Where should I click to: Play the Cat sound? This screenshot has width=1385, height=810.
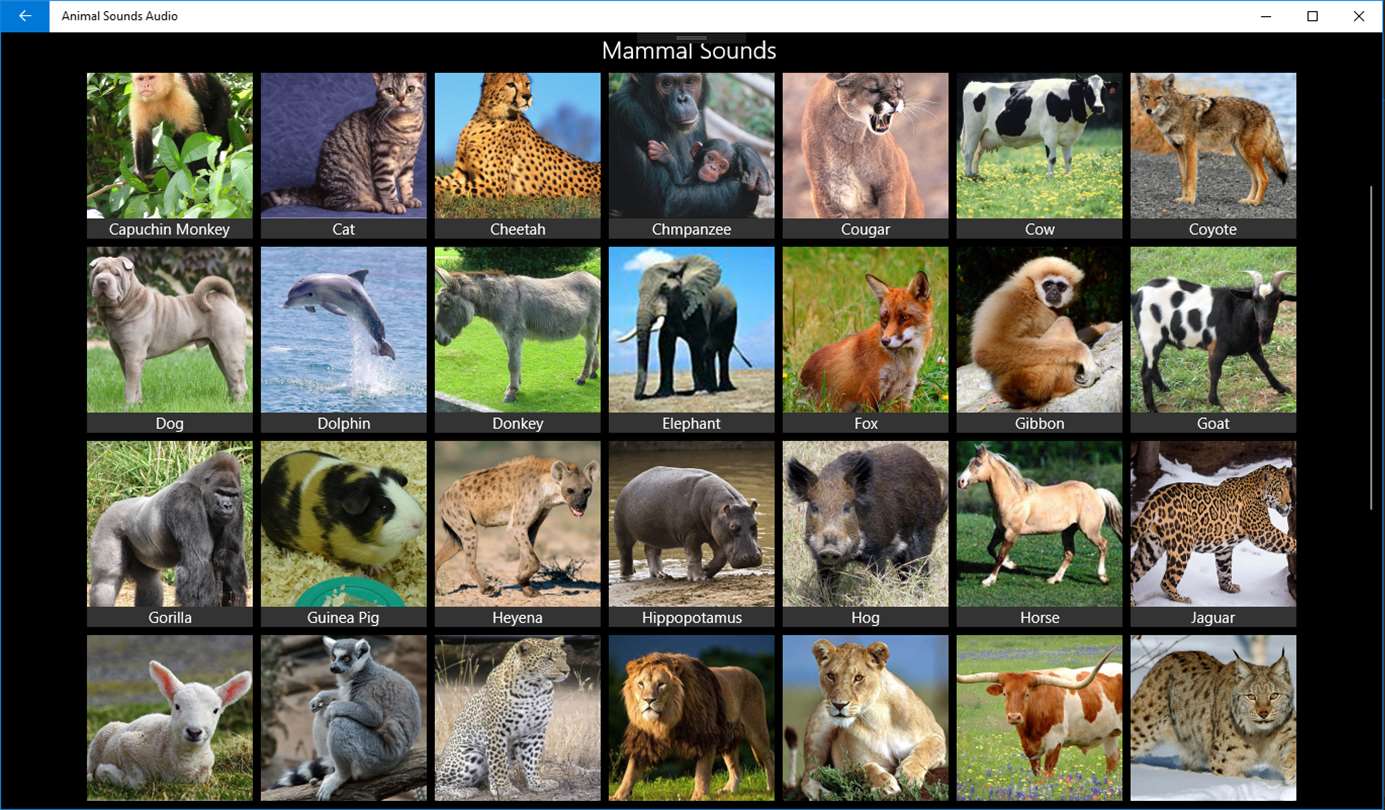click(x=344, y=156)
